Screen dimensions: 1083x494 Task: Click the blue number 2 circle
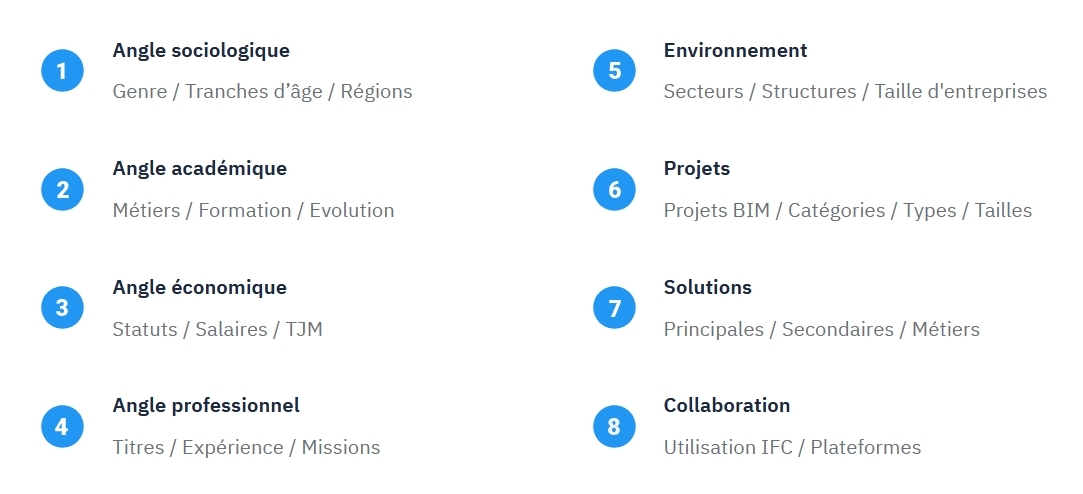[62, 190]
